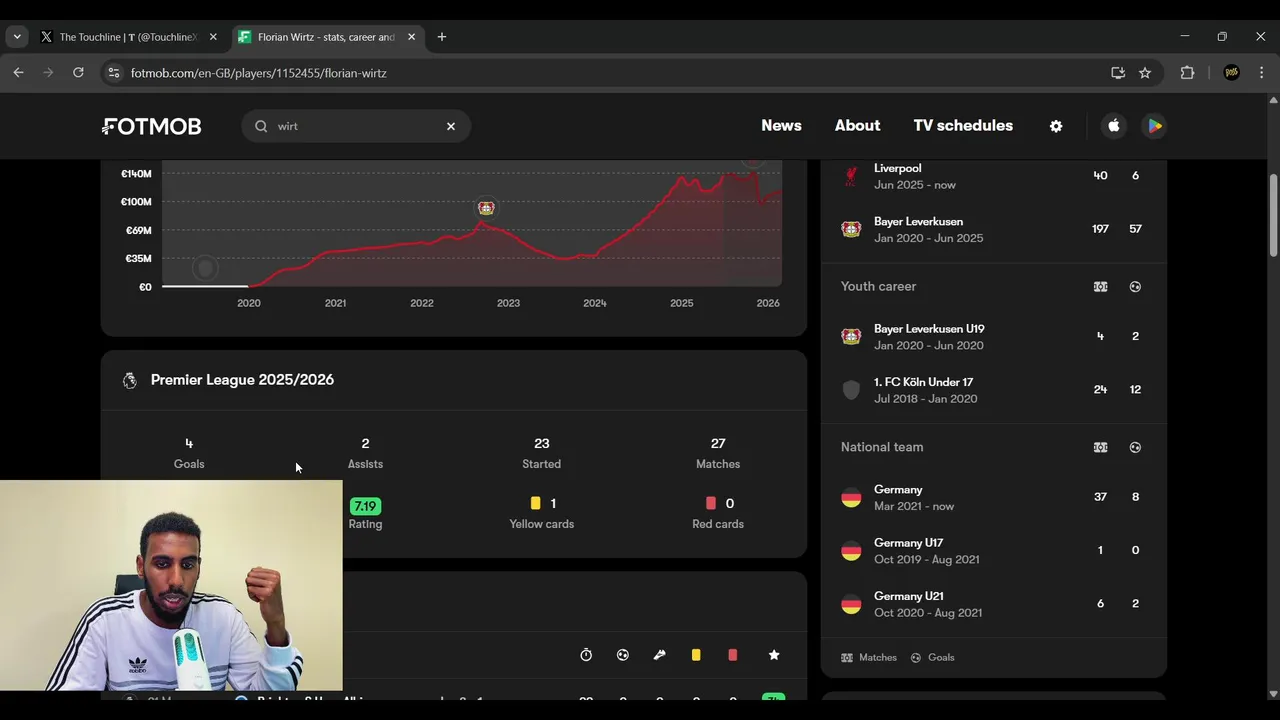This screenshot has height=720, width=1280.
Task: Click the Germany senior flag icon
Action: click(x=851, y=497)
